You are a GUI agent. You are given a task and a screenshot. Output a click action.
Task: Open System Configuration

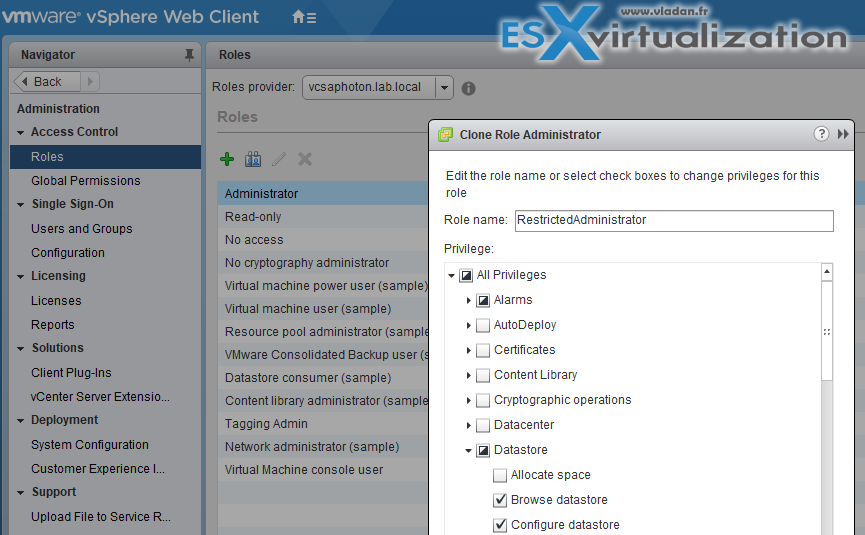[x=90, y=445]
